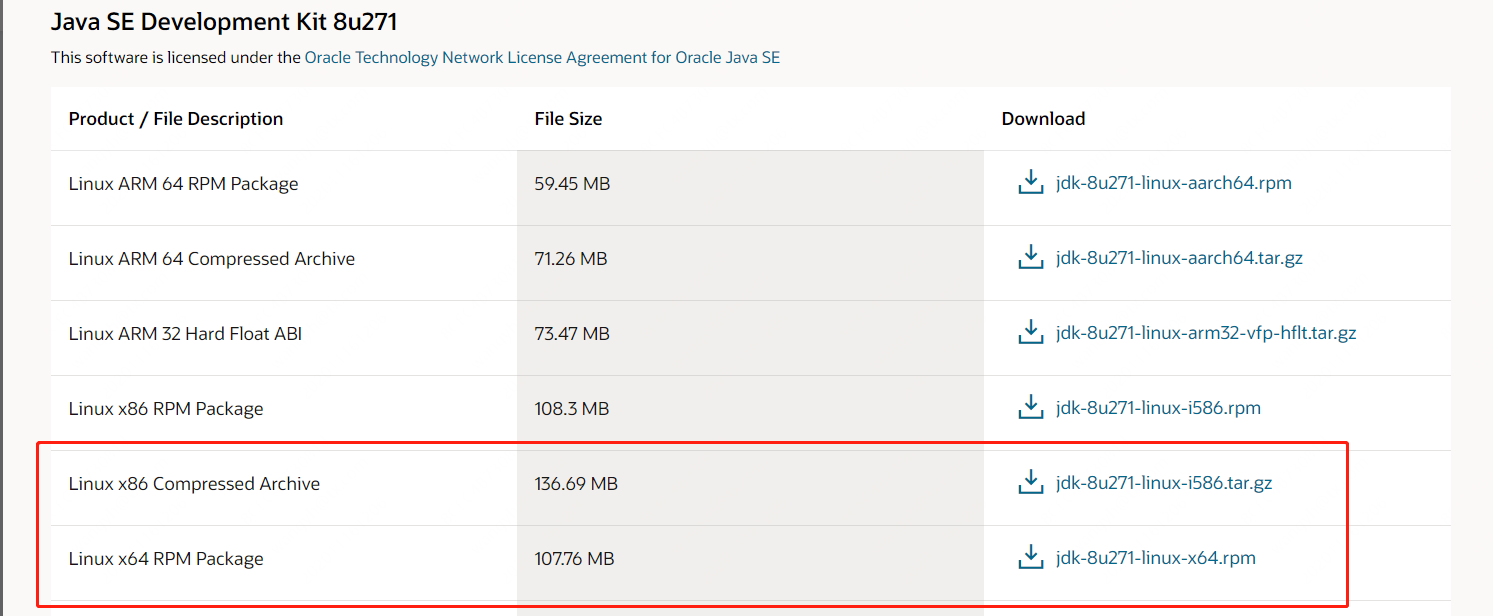Screen dimensions: 1493x616
Task: Select Linux x64 RPM Package text
Action: [x=166, y=559]
